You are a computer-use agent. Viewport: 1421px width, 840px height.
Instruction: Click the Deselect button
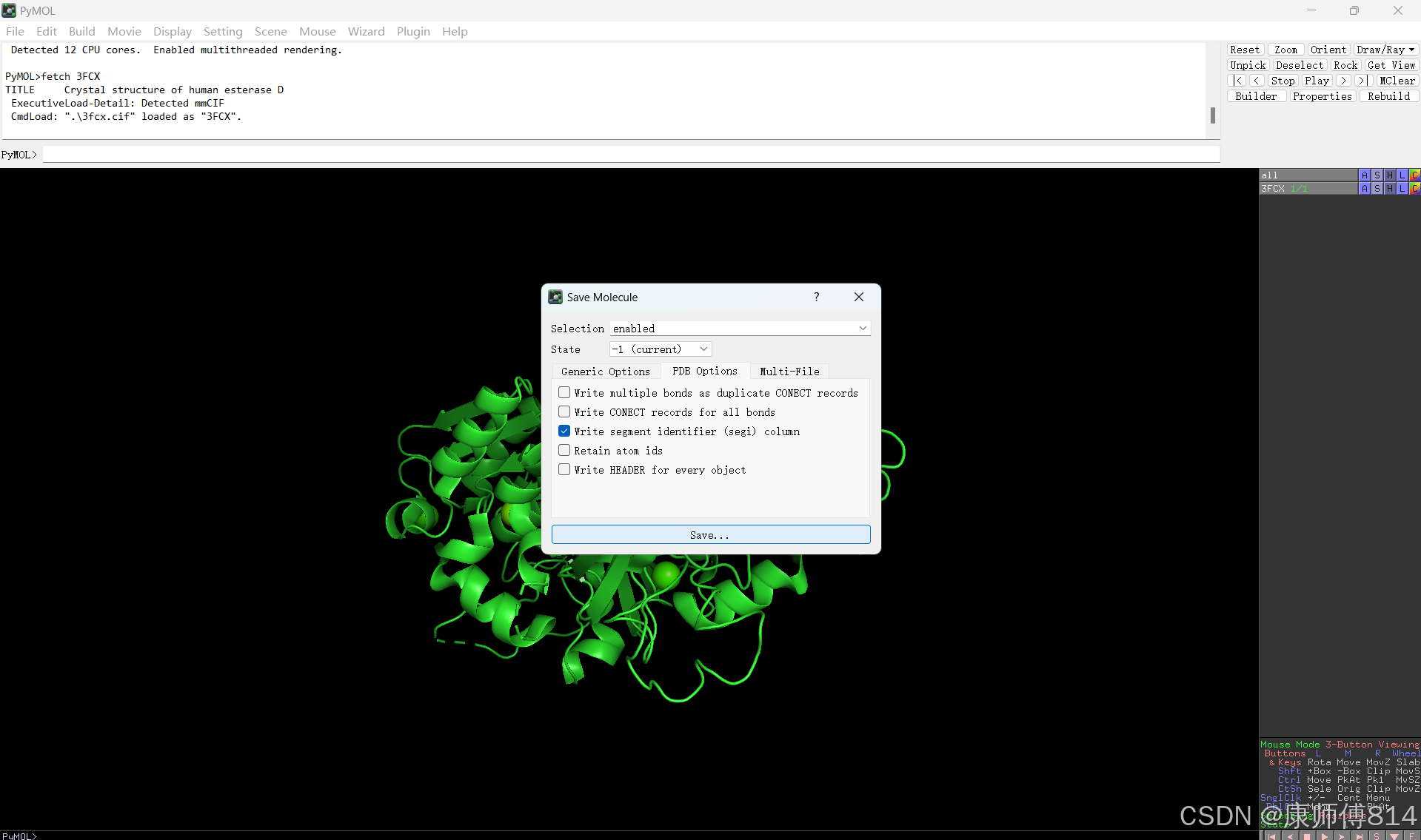point(1300,65)
